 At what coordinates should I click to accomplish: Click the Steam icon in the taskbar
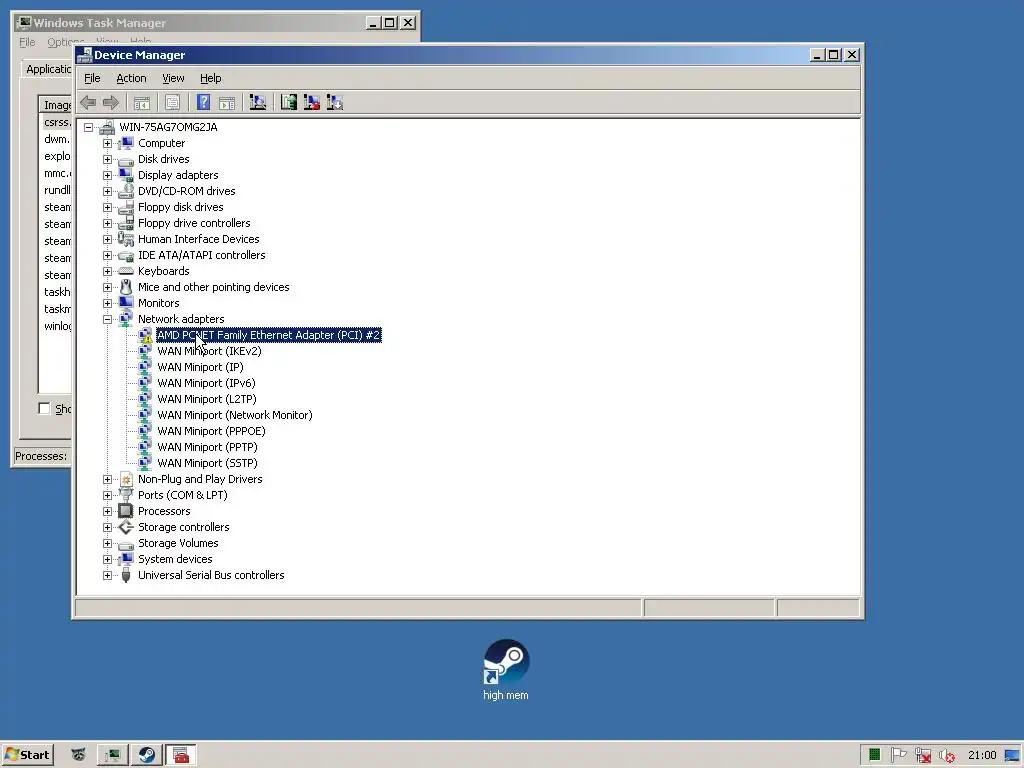[x=147, y=755]
